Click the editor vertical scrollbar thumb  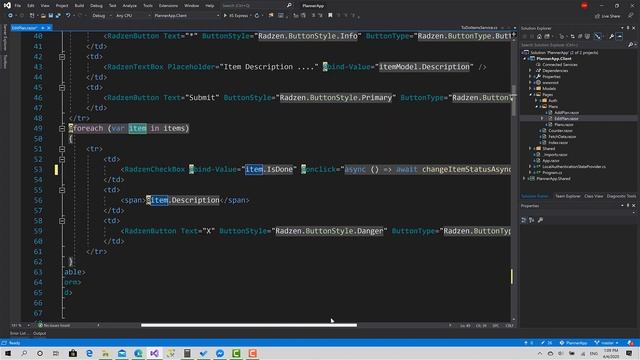[513, 101]
